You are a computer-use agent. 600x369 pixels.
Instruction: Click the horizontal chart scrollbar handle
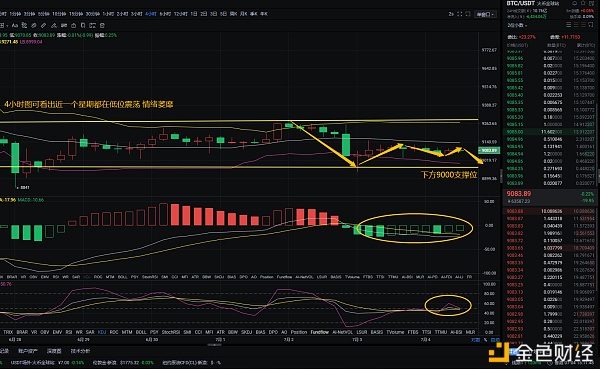click(x=214, y=345)
